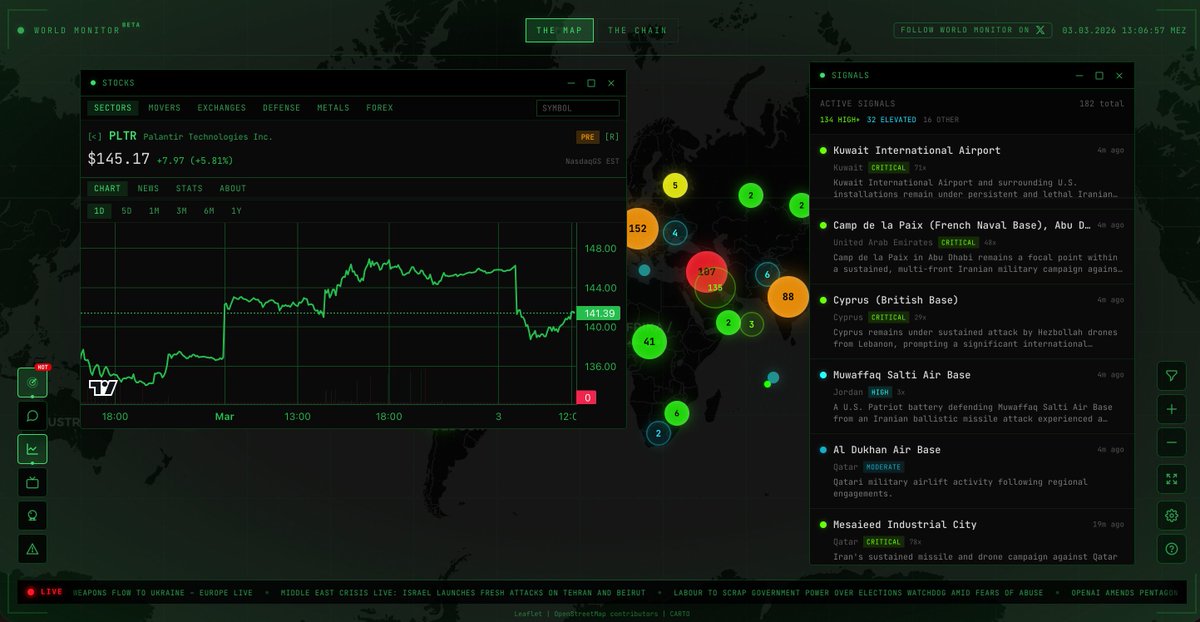Switch to The Map view
The height and width of the screenshot is (622, 1200).
[x=559, y=30]
